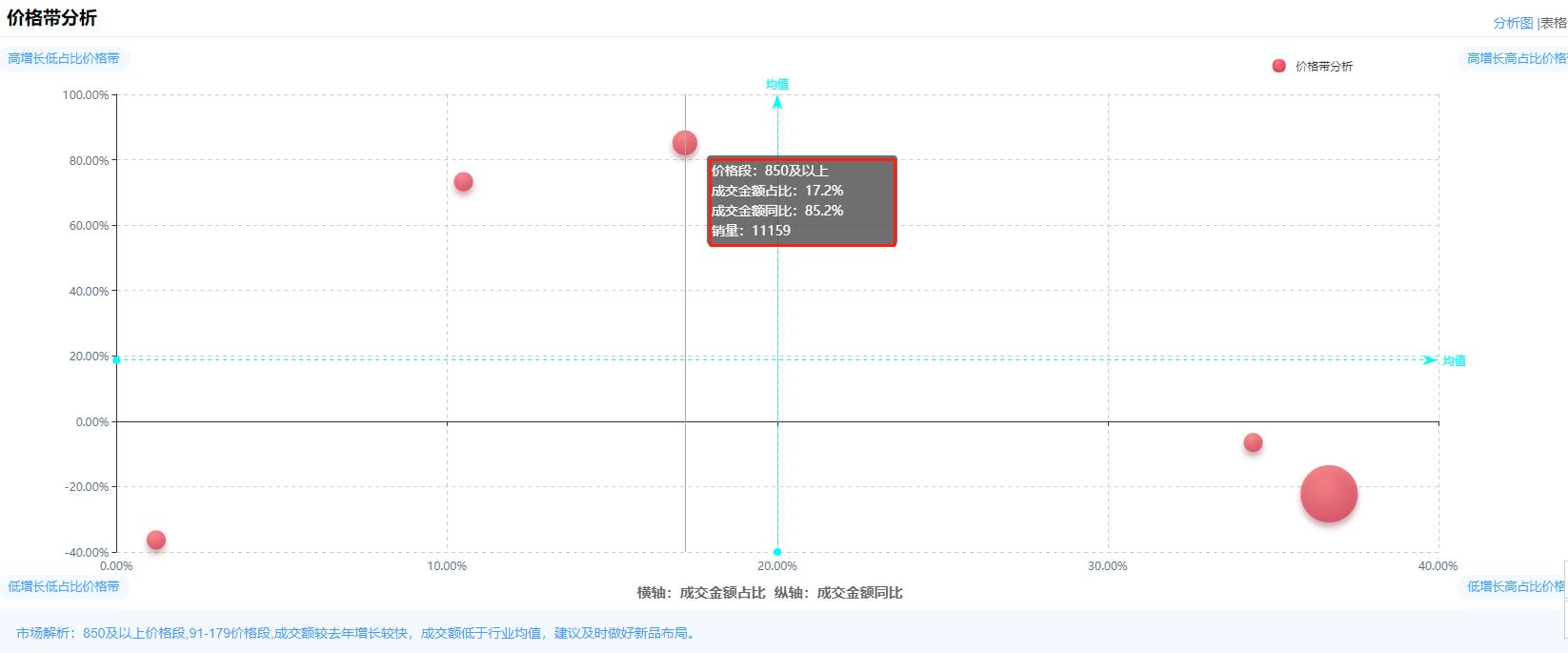Image resolution: width=1568 pixels, height=653 pixels.
Task: Click the 60.00% y-axis label
Action: tap(89, 225)
